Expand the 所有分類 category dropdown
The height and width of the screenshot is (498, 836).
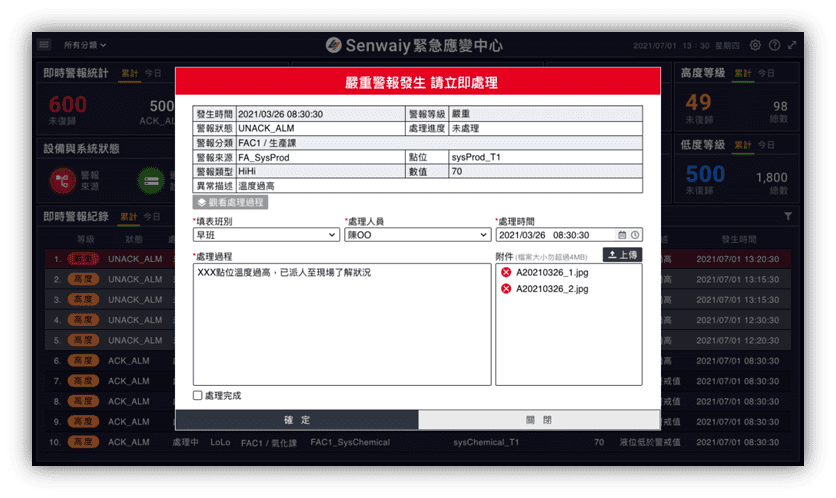coord(85,45)
